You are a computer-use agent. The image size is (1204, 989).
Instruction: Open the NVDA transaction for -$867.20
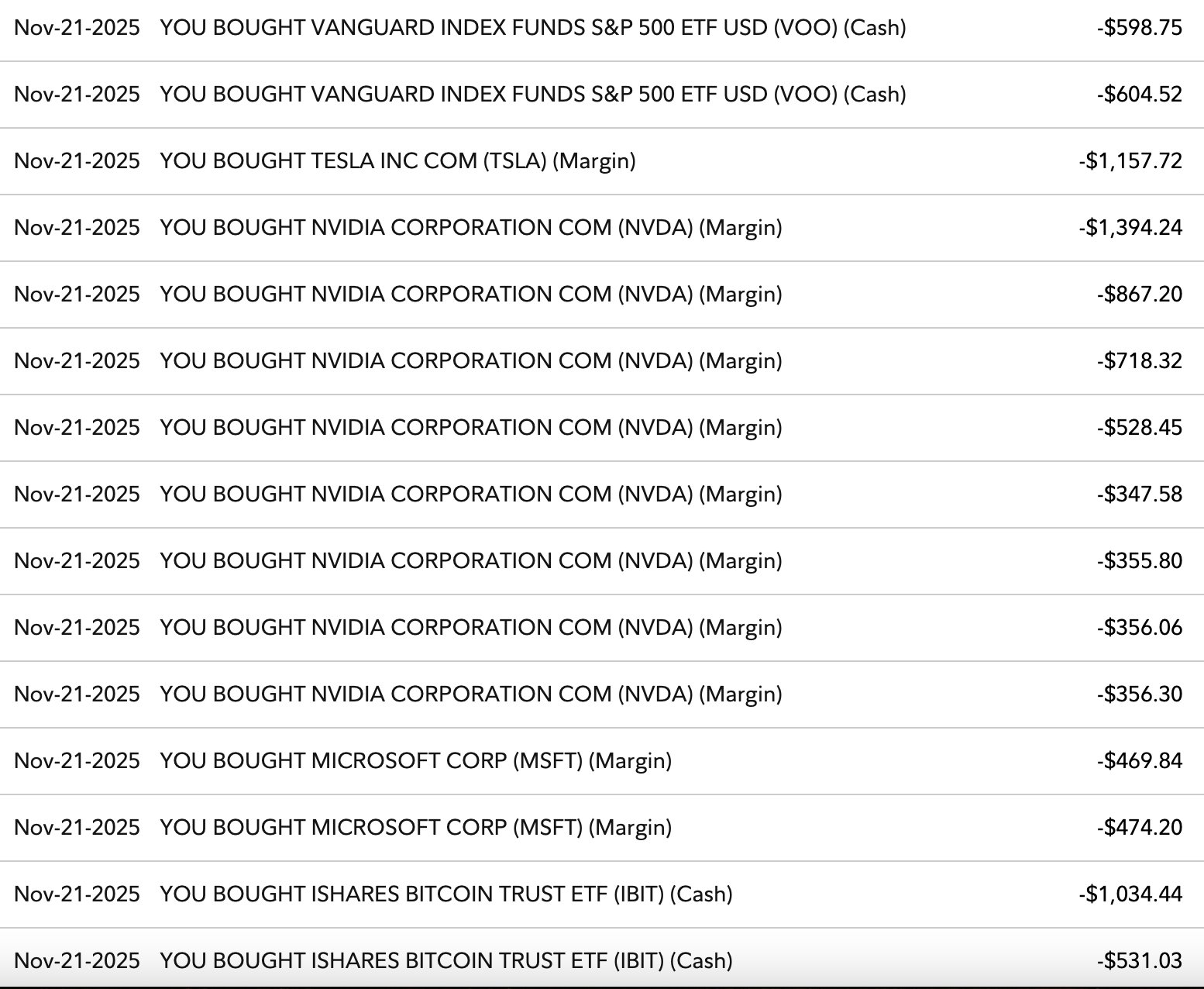[x=470, y=295]
